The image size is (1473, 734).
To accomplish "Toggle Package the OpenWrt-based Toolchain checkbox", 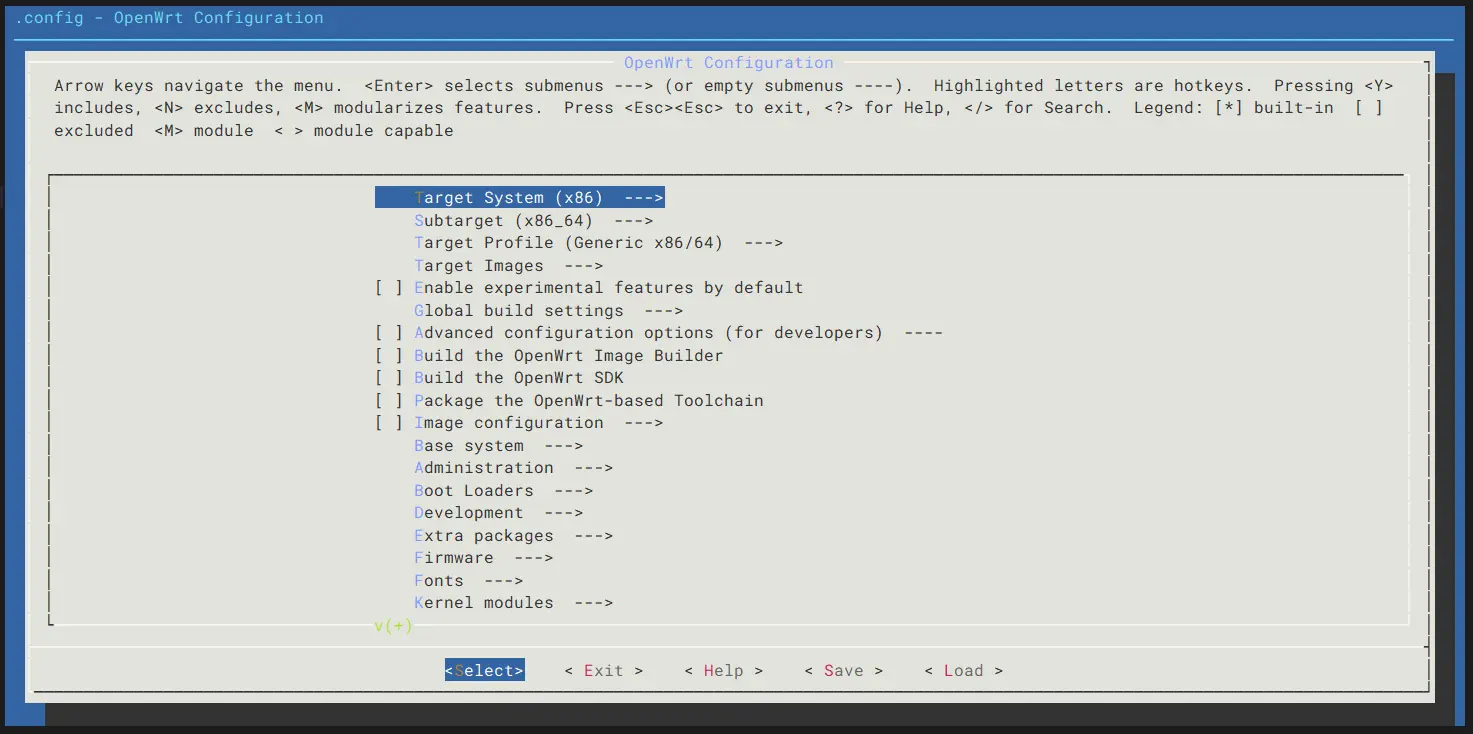I will [389, 401].
